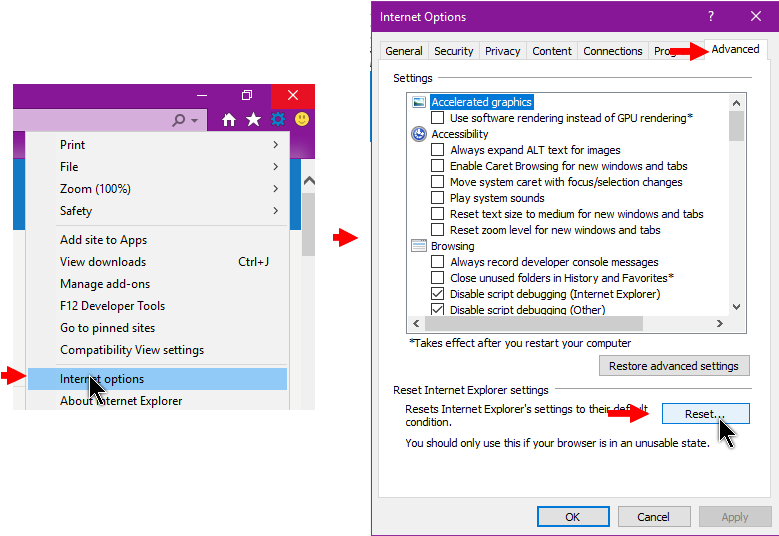Open address bar search dropdown arrow
779x536 pixels.
[194, 121]
